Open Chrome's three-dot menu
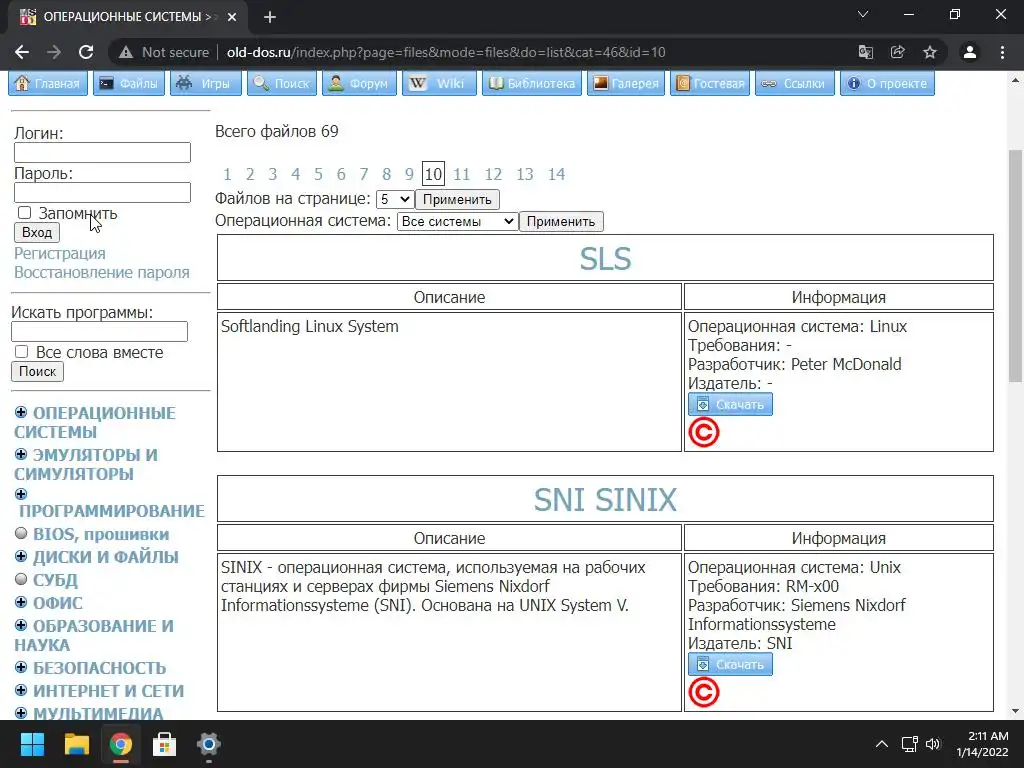1024x768 pixels. click(1002, 52)
